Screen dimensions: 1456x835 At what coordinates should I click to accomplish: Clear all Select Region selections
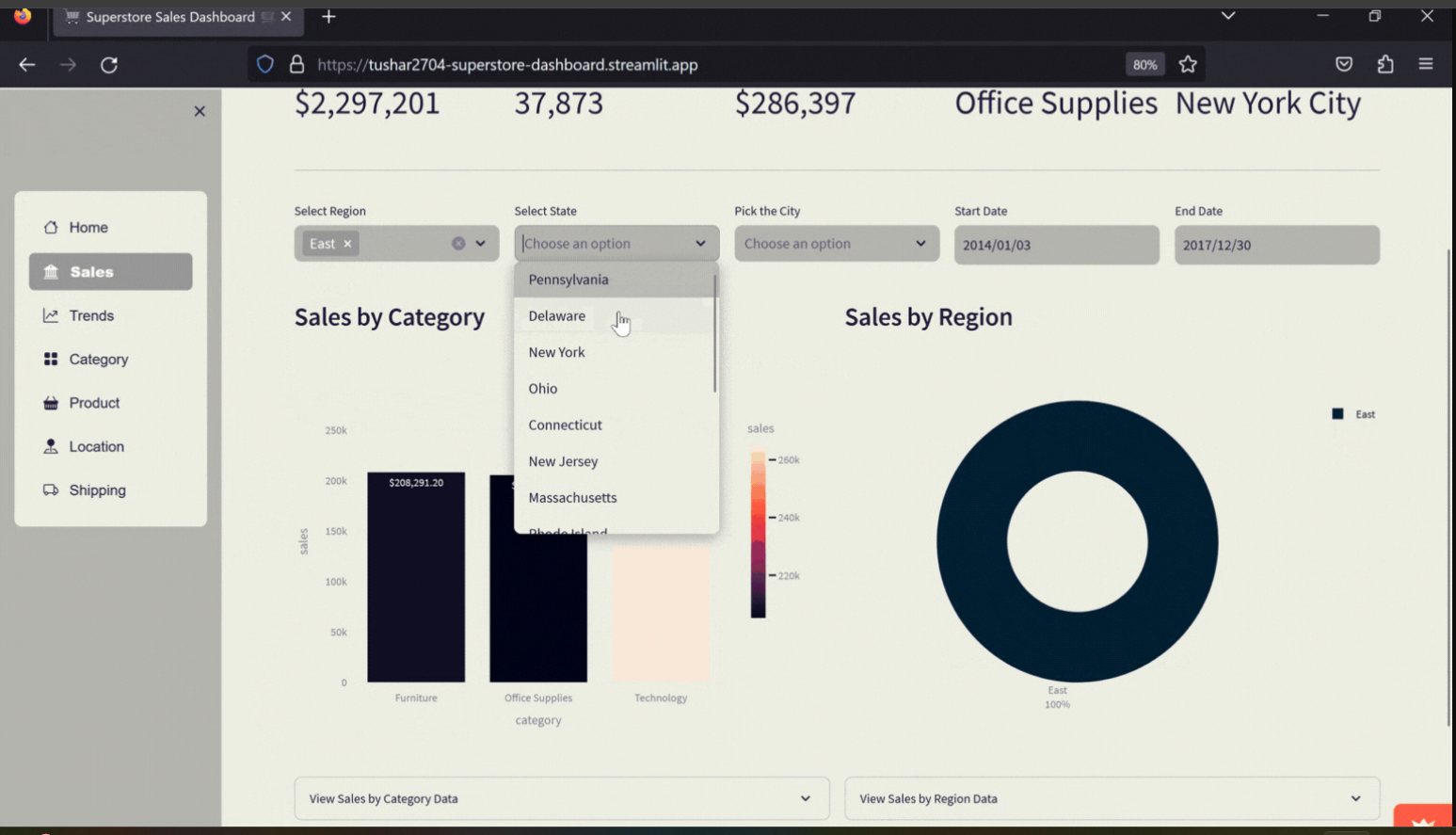coord(458,244)
